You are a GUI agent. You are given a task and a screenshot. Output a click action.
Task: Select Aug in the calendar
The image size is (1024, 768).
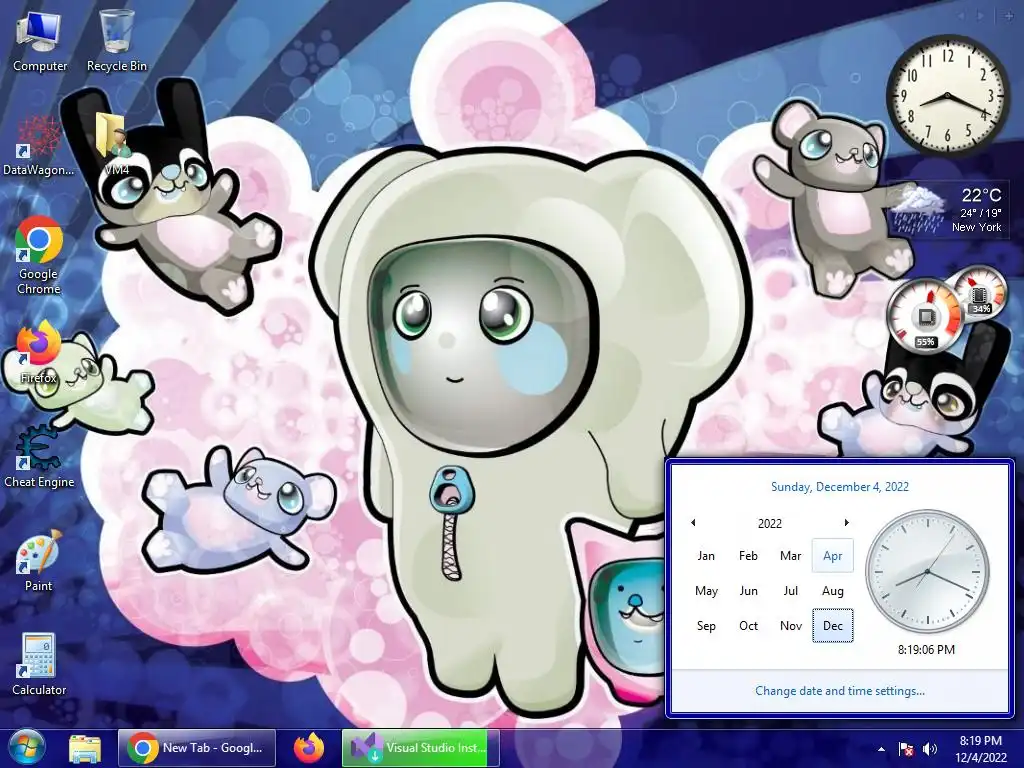[x=833, y=591]
